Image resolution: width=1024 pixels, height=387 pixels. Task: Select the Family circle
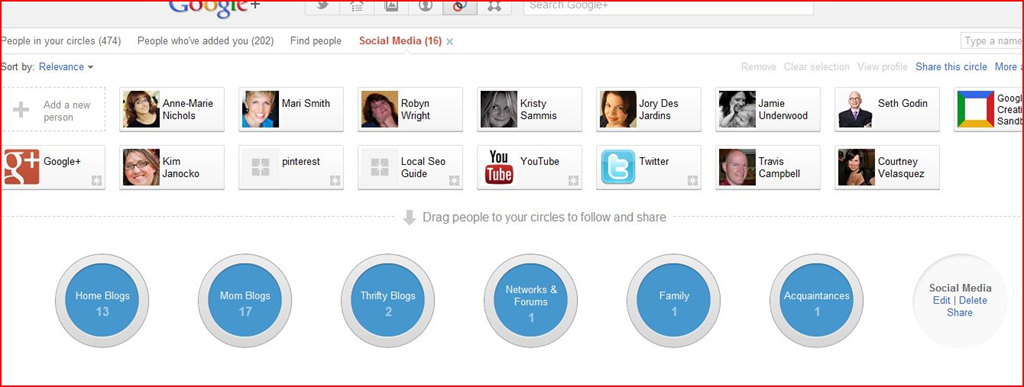point(674,301)
